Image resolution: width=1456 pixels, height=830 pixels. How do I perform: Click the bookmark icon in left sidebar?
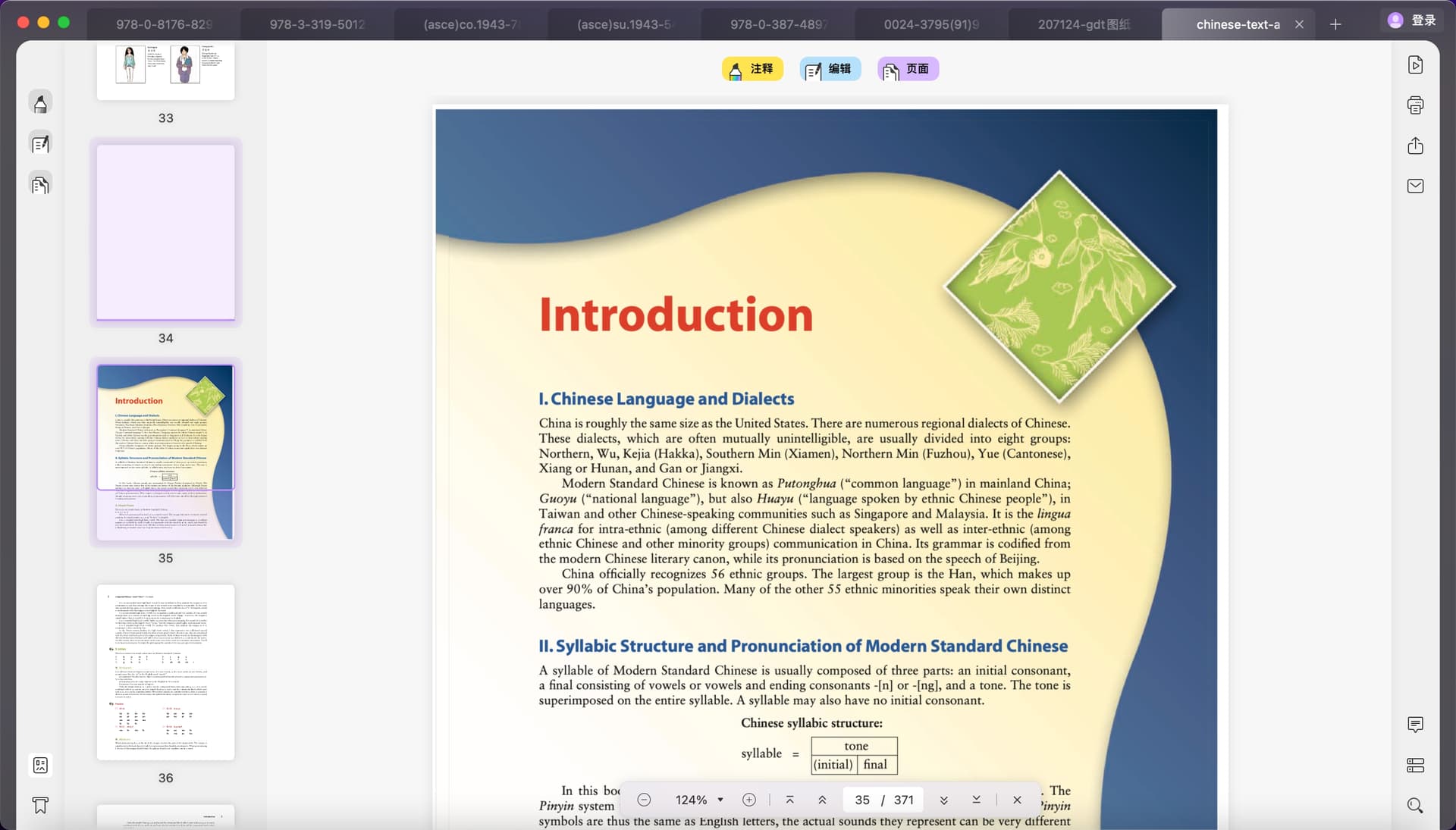pos(41,806)
